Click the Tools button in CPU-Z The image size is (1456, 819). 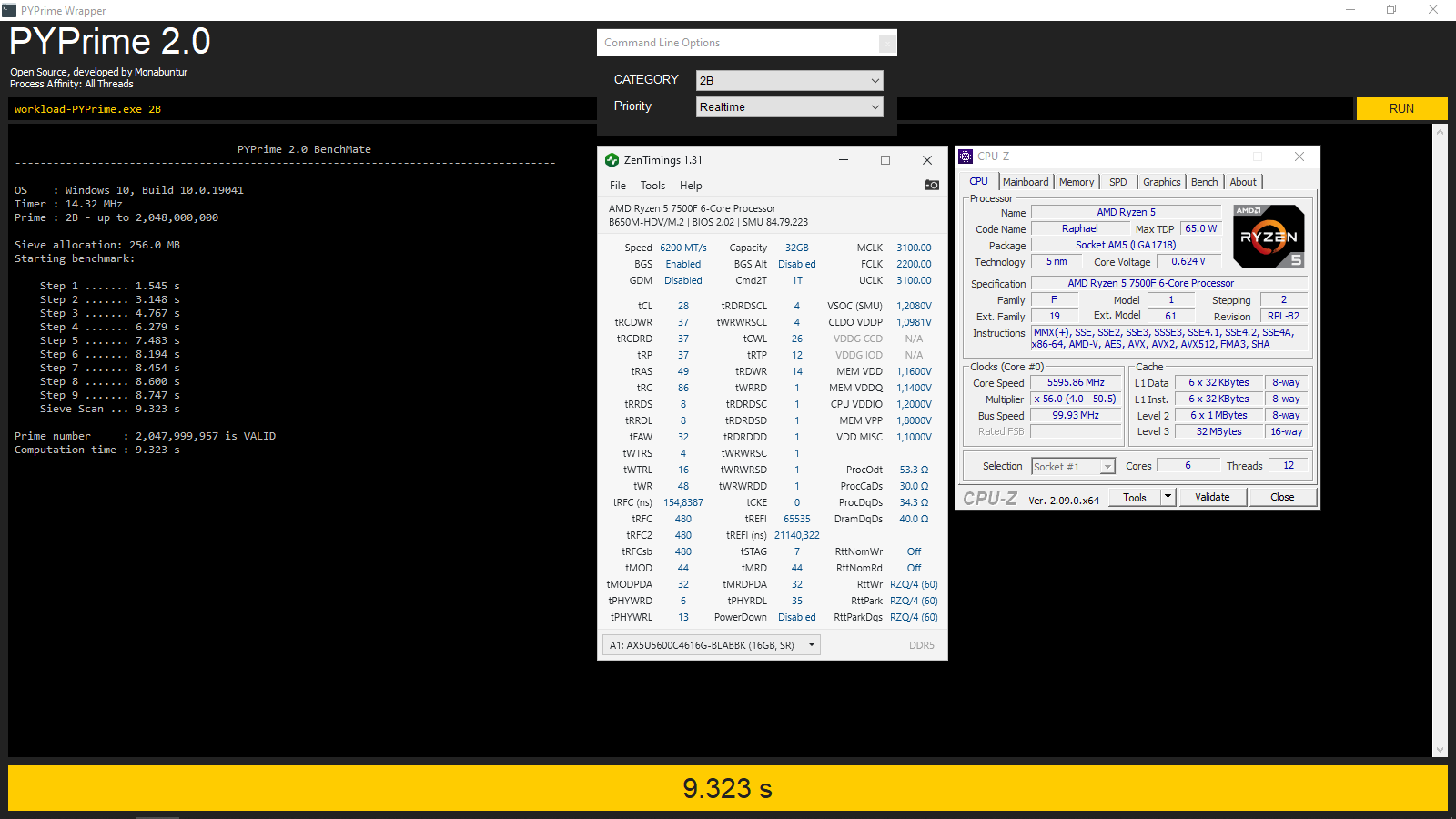(x=1135, y=497)
